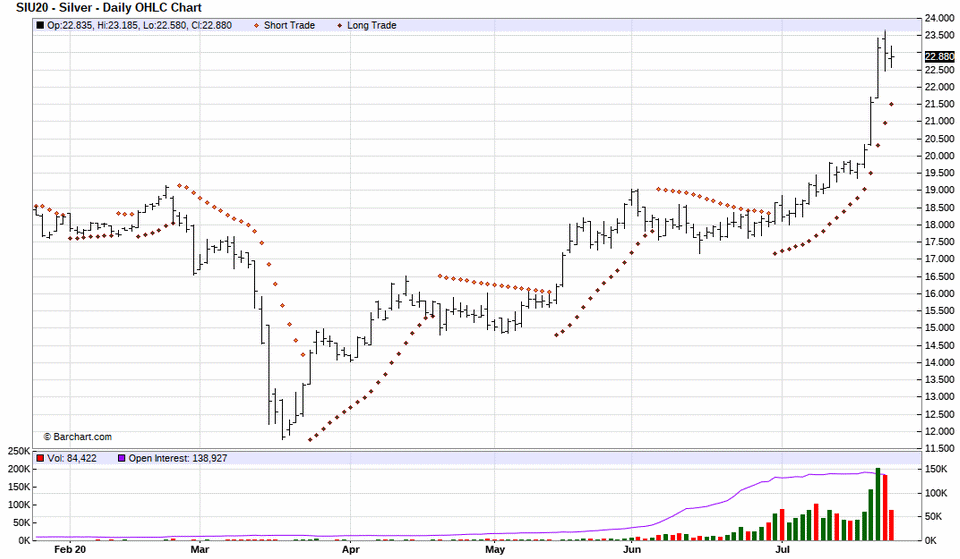Click the Jul date axis label
This screenshot has height=559, width=960.
click(x=782, y=549)
